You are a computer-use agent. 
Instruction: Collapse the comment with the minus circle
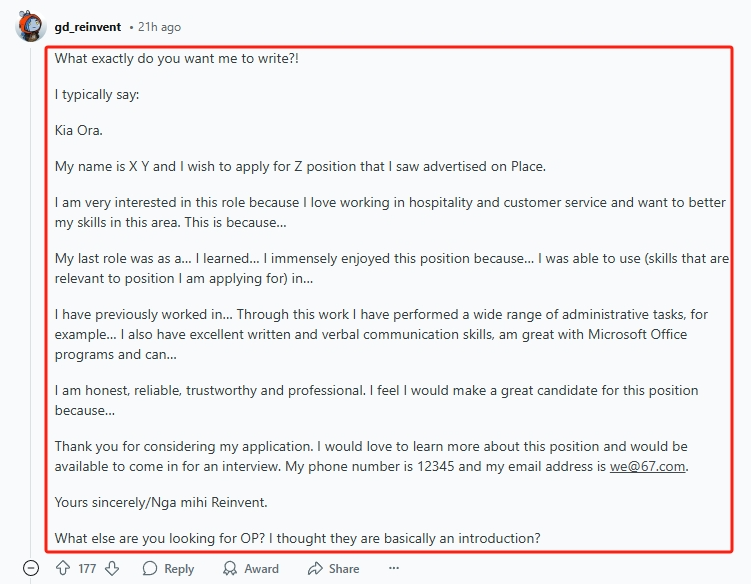(x=31, y=568)
